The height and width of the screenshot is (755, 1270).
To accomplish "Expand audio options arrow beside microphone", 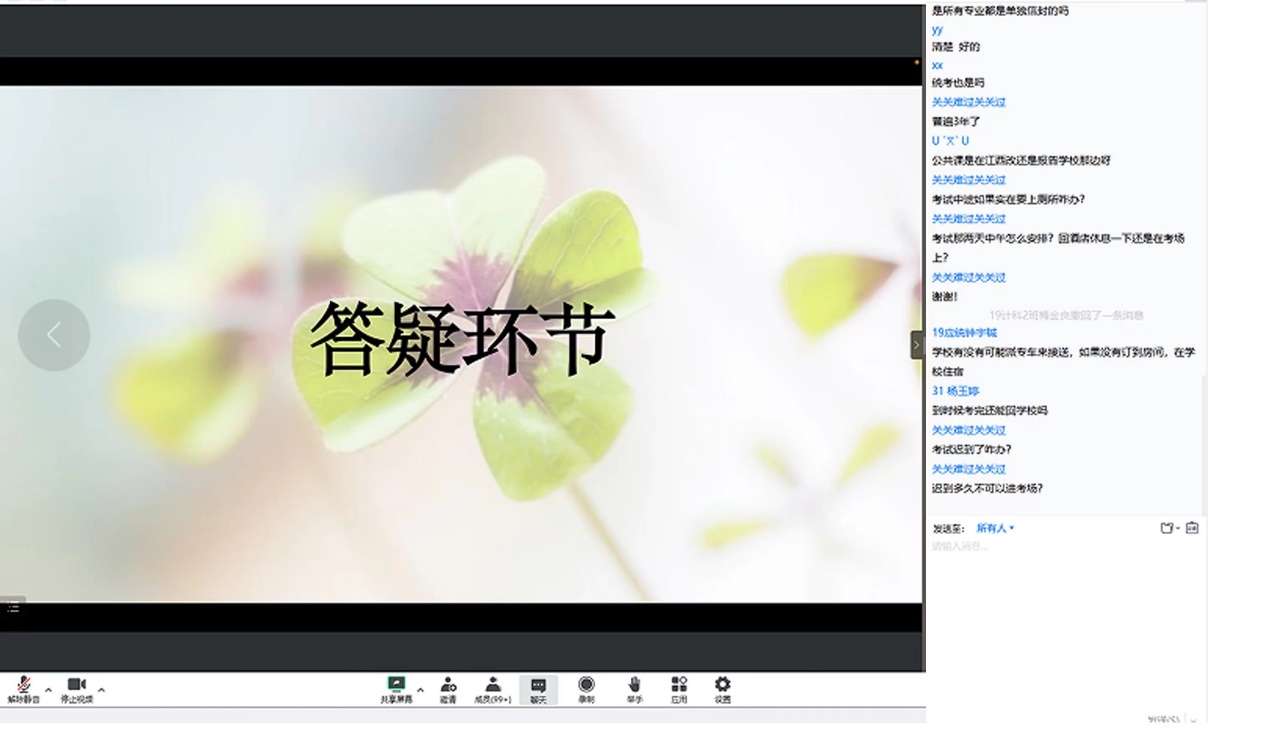I will coord(48,689).
